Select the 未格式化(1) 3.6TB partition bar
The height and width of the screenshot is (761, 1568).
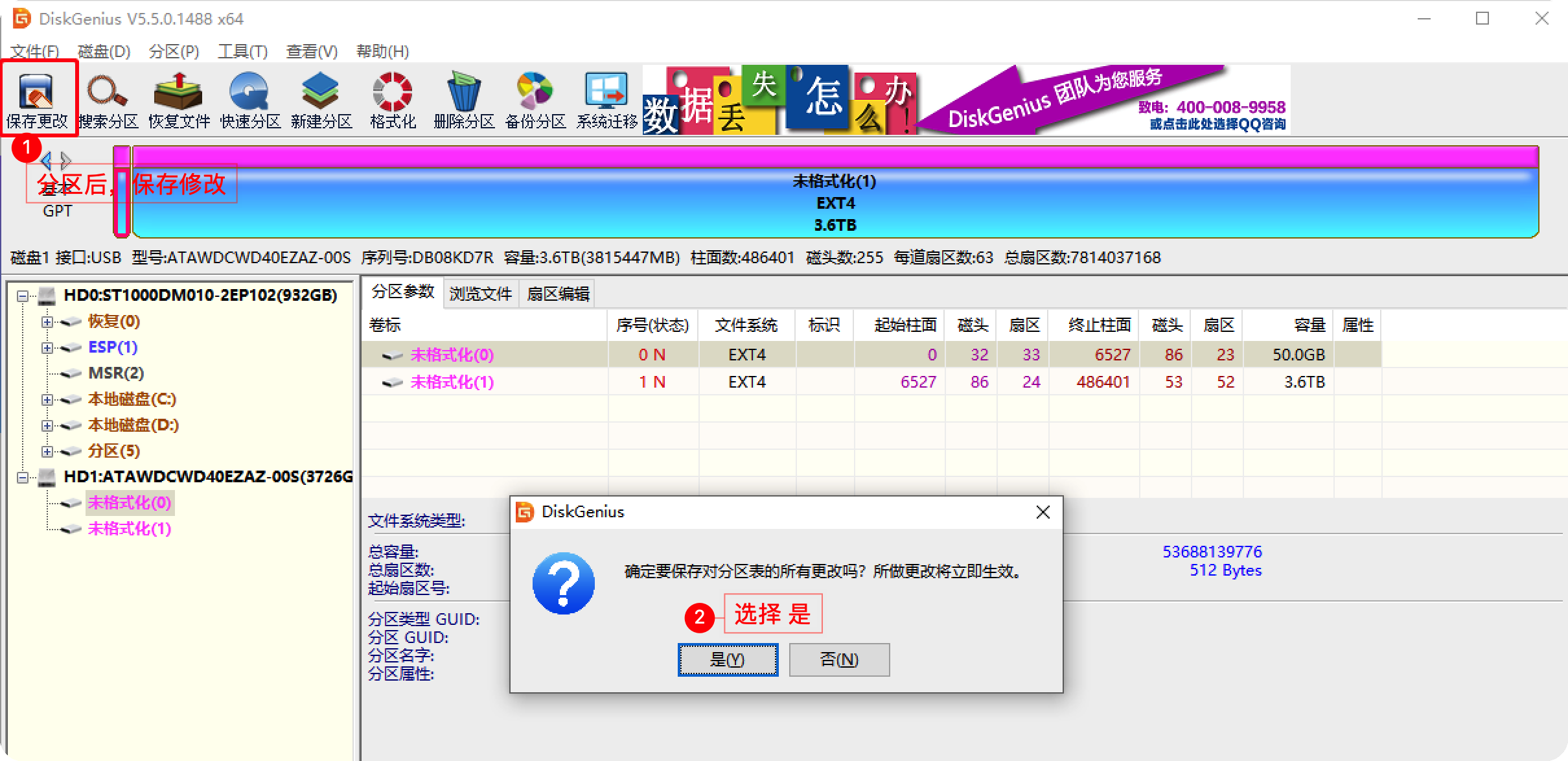[835, 192]
